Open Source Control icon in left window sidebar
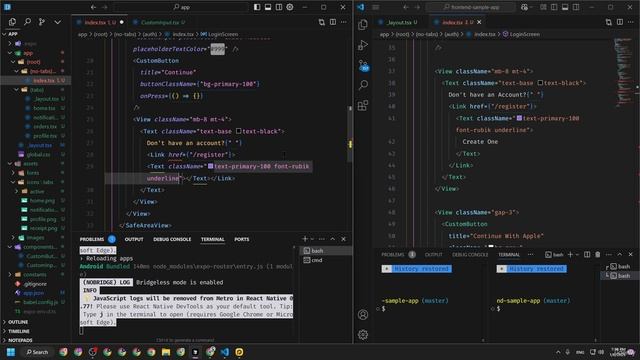 [42, 22]
